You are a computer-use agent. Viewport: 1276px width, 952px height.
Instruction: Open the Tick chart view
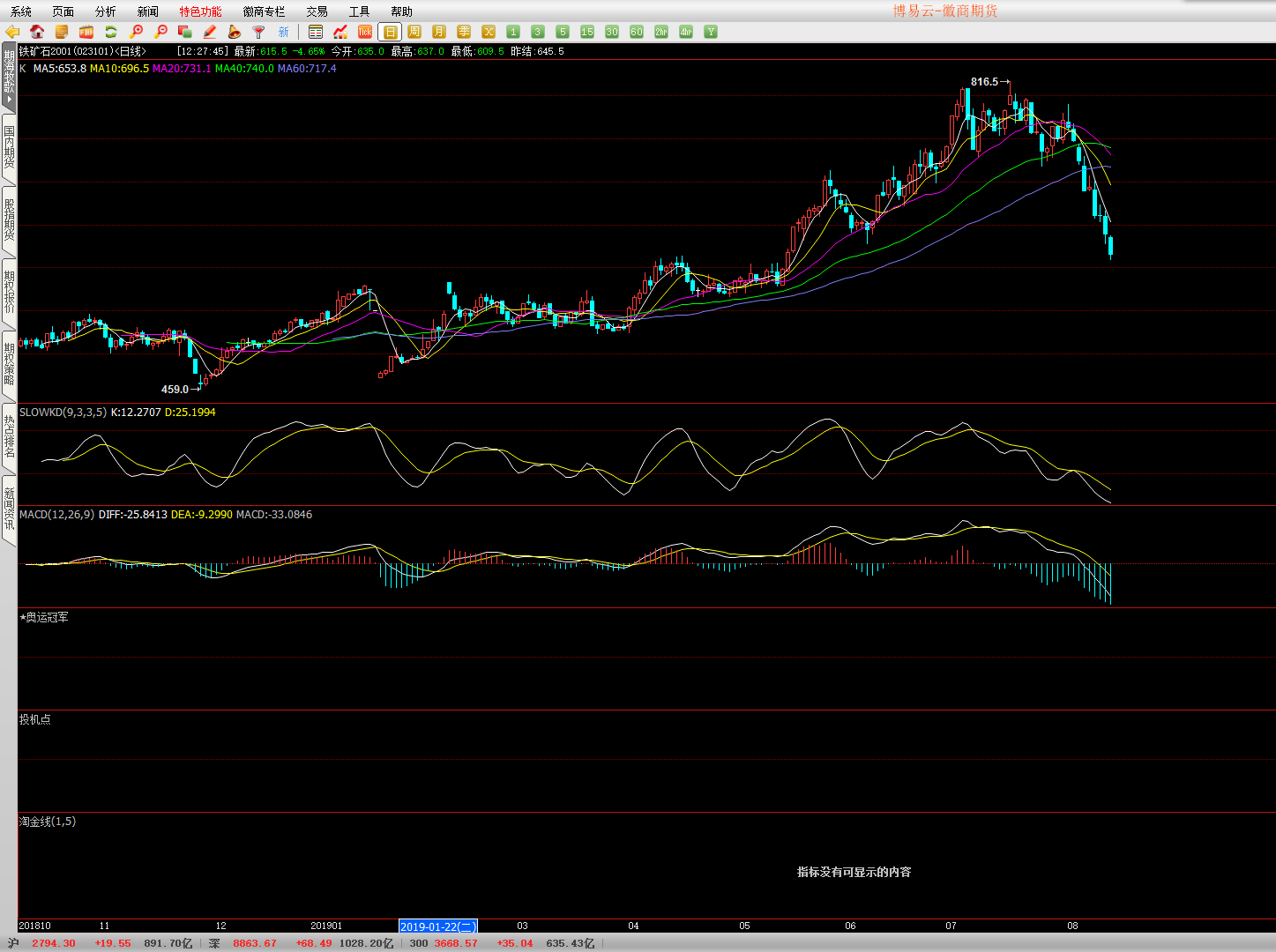pos(364,32)
